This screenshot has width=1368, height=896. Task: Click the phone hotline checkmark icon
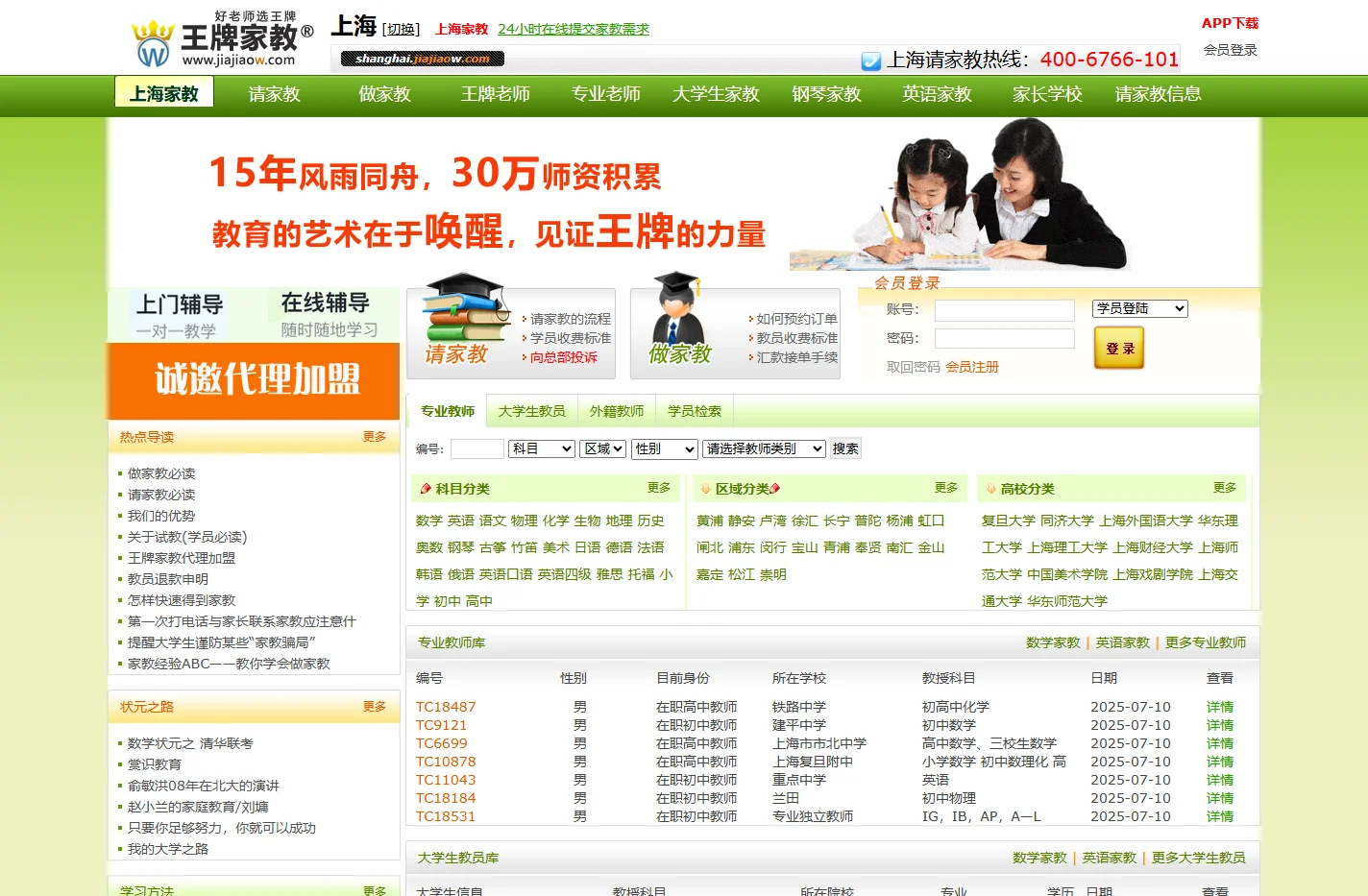(871, 61)
